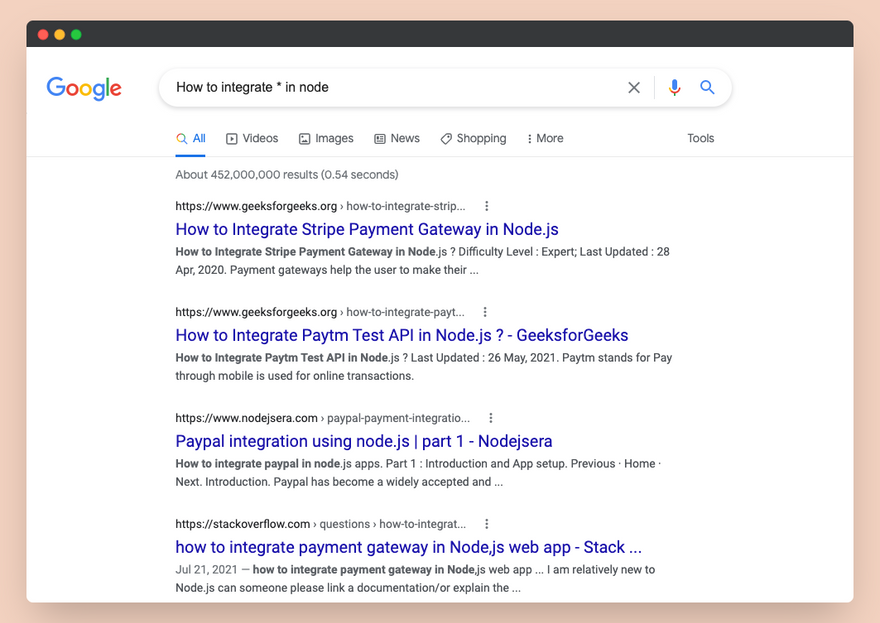Start voice search with microphone icon
Screen dimensions: 880x623
675,88
